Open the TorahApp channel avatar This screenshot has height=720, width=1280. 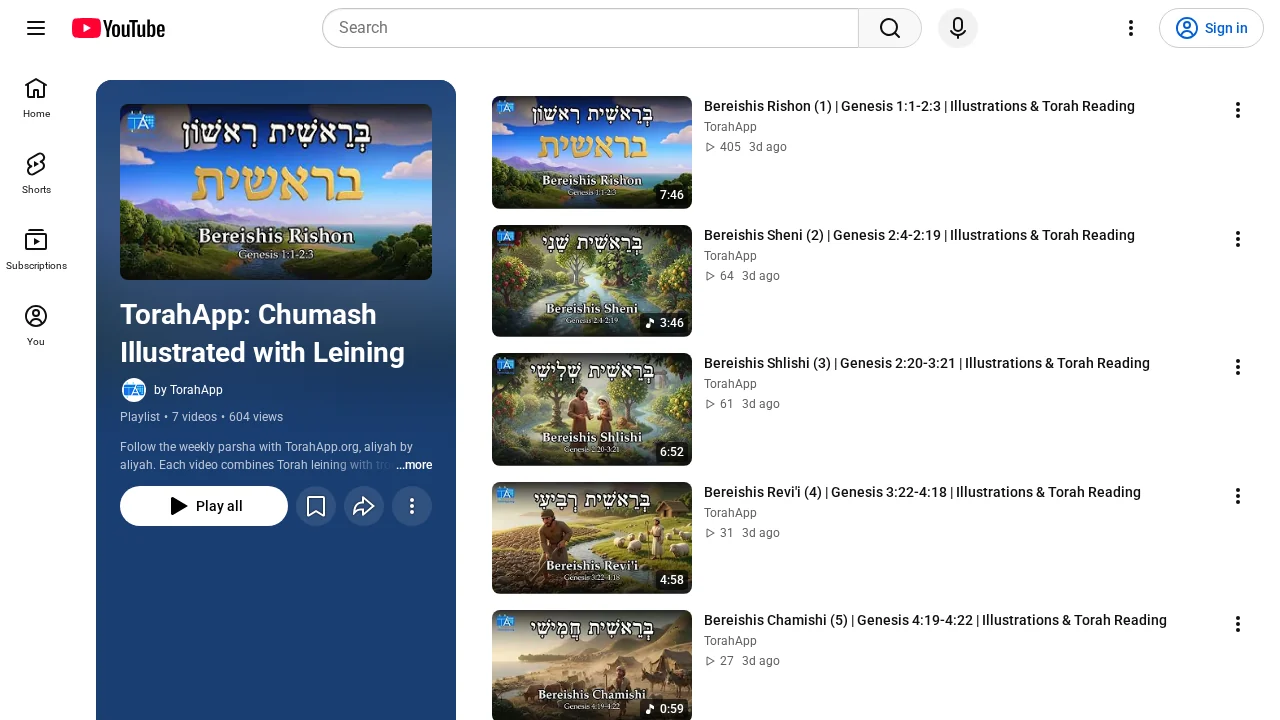click(x=134, y=390)
